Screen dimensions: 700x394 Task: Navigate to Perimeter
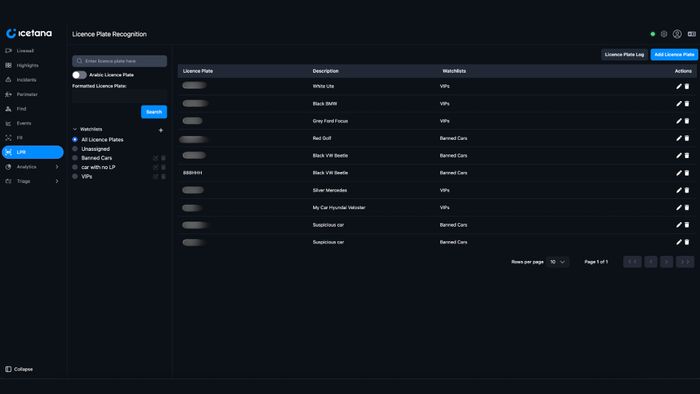coord(33,94)
